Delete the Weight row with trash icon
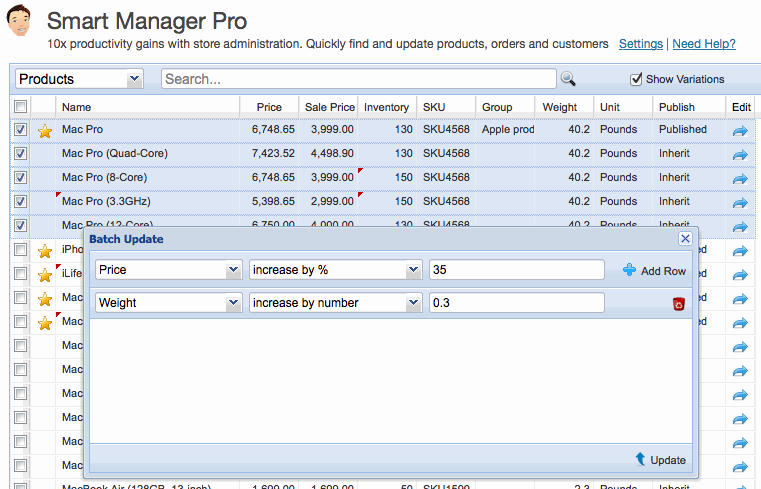Viewport: 761px width, 489px height. 678,304
